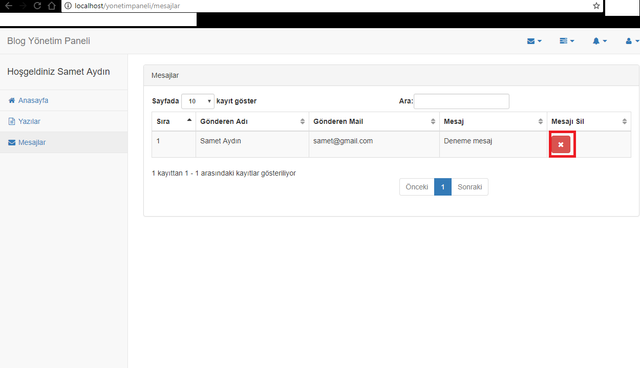Image resolution: width=640 pixels, height=368 pixels.
Task: Open the bell notifications dropdown
Action: [x=600, y=41]
